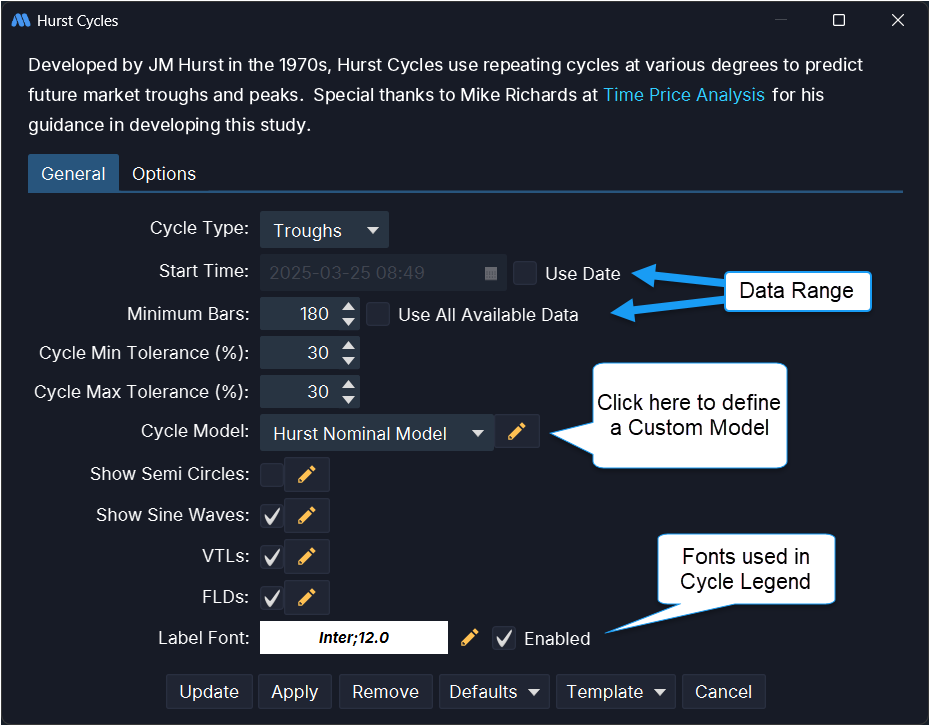Increase Minimum Bars with up arrow
The height and width of the screenshot is (726, 930).
[348, 307]
